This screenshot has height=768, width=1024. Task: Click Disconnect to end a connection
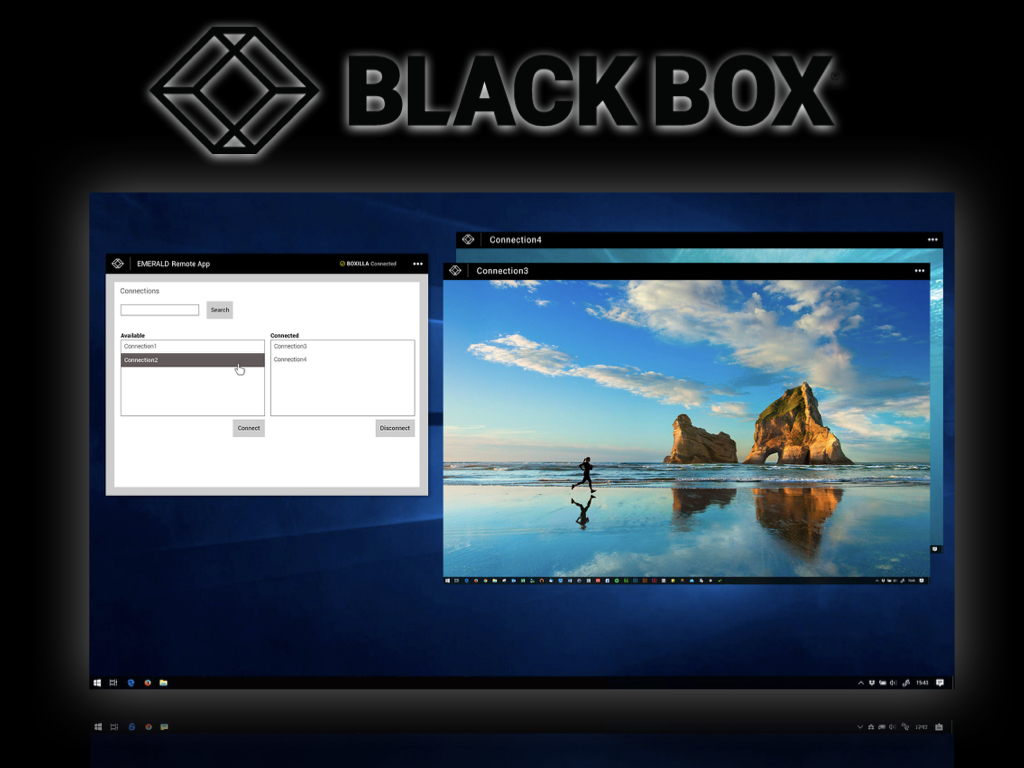[x=395, y=427]
